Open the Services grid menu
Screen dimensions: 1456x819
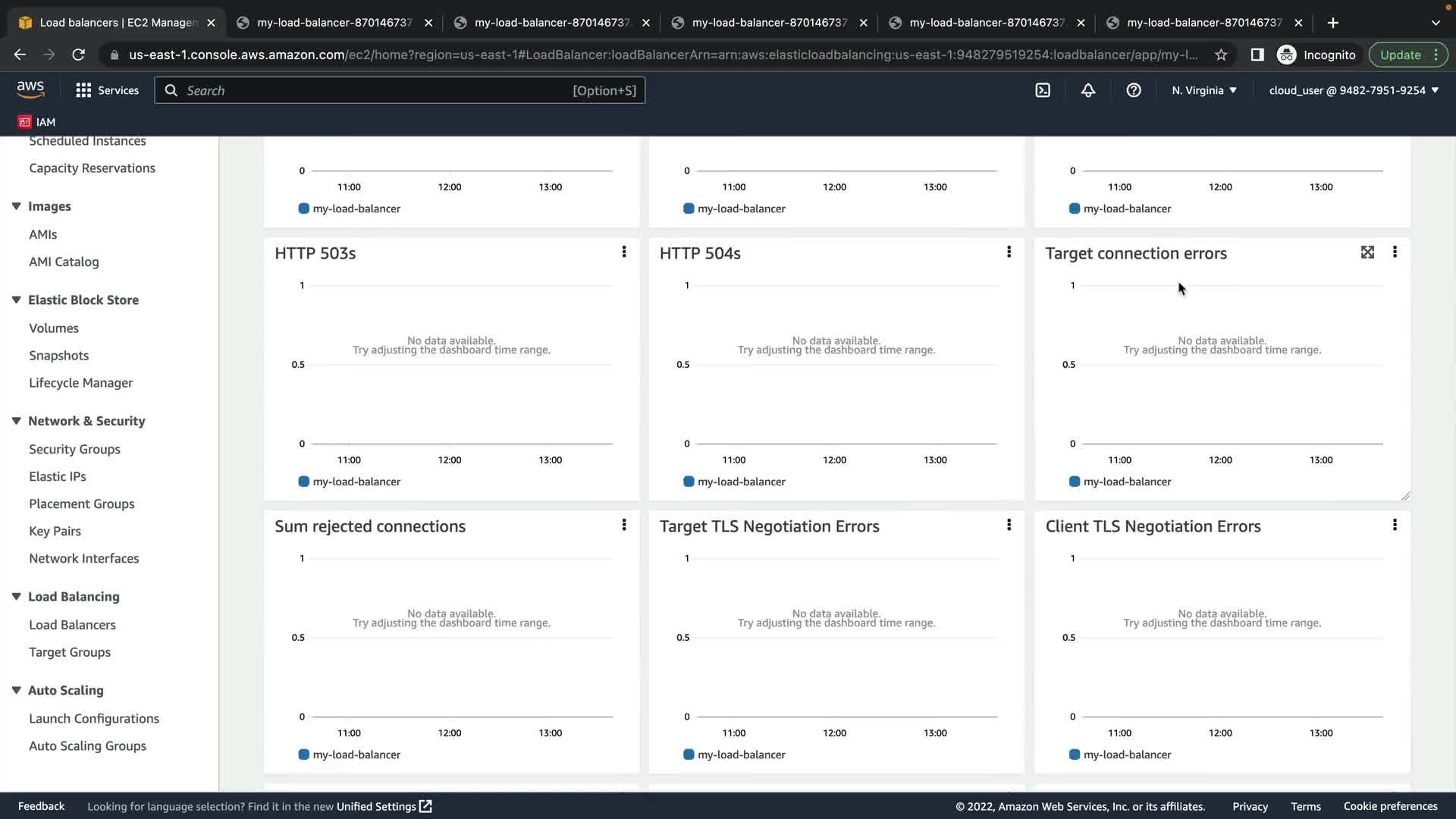pos(83,90)
